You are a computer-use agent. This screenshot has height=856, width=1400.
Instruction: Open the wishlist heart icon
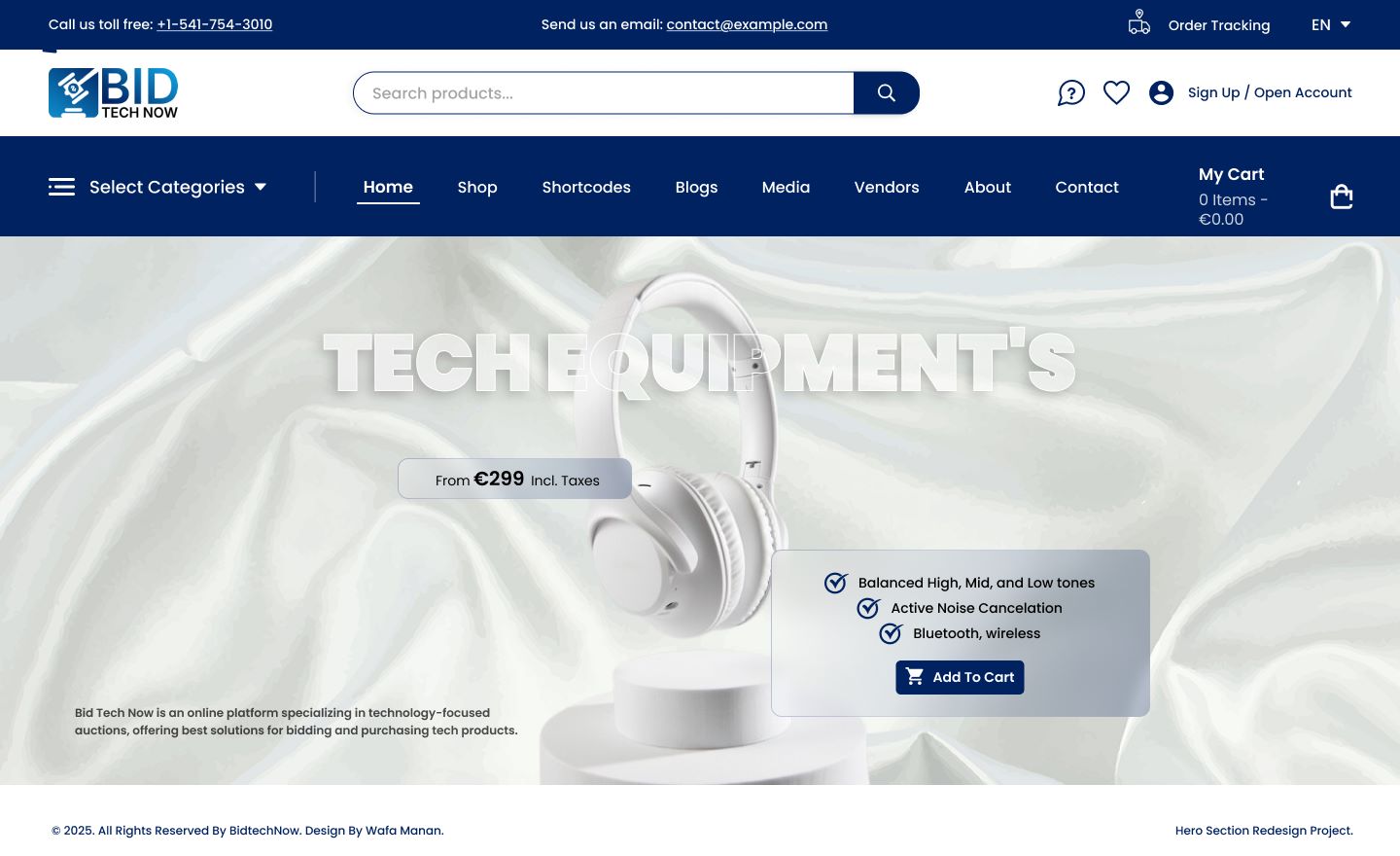1116,92
